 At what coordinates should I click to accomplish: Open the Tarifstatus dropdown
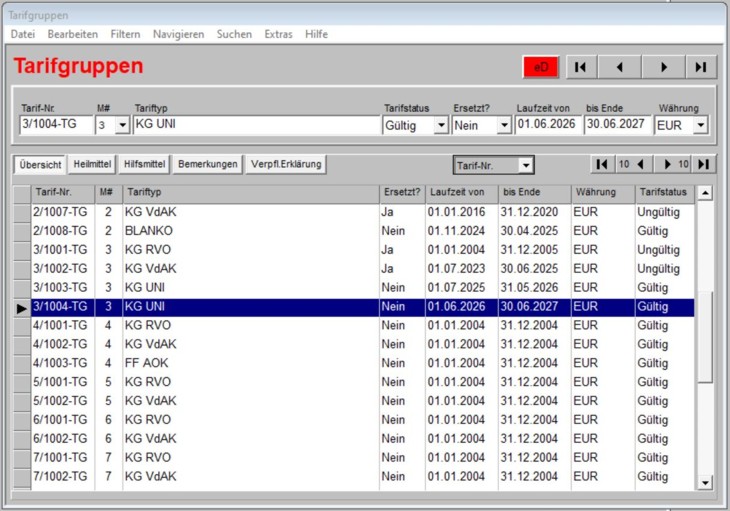pos(440,125)
